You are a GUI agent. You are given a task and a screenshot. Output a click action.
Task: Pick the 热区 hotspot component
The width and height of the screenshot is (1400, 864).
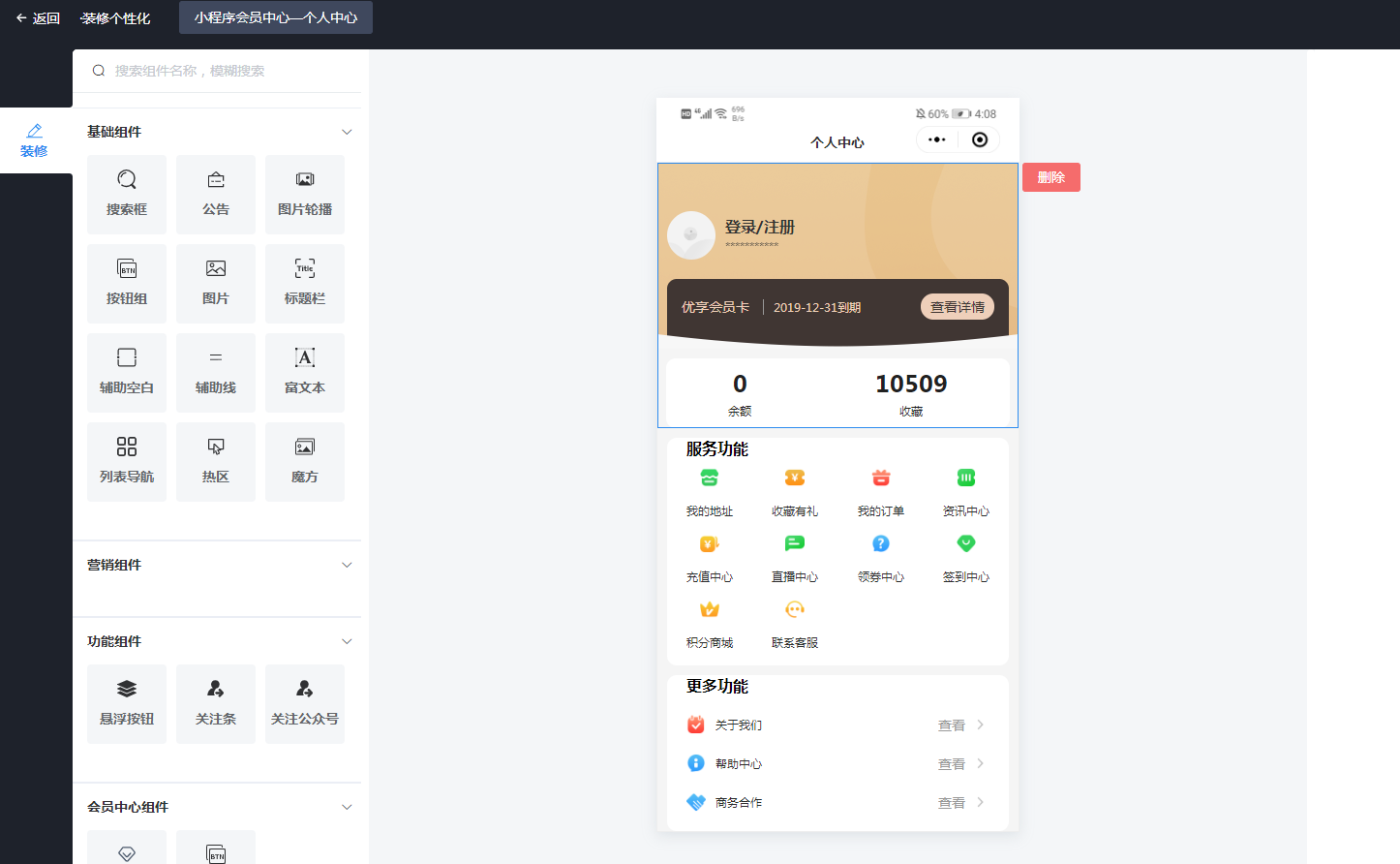pos(215,461)
